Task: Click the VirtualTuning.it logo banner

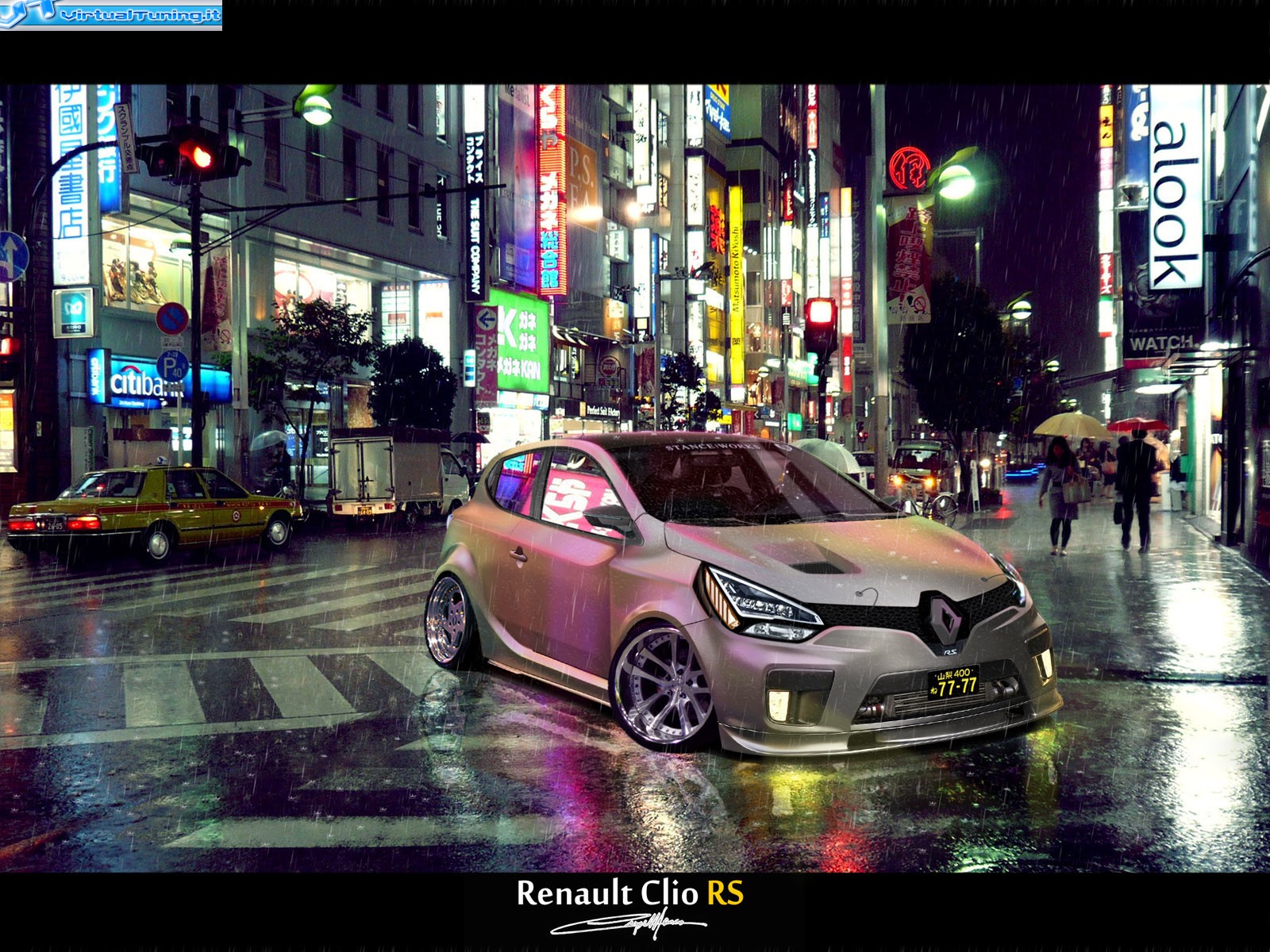Action: pyautogui.click(x=111, y=14)
